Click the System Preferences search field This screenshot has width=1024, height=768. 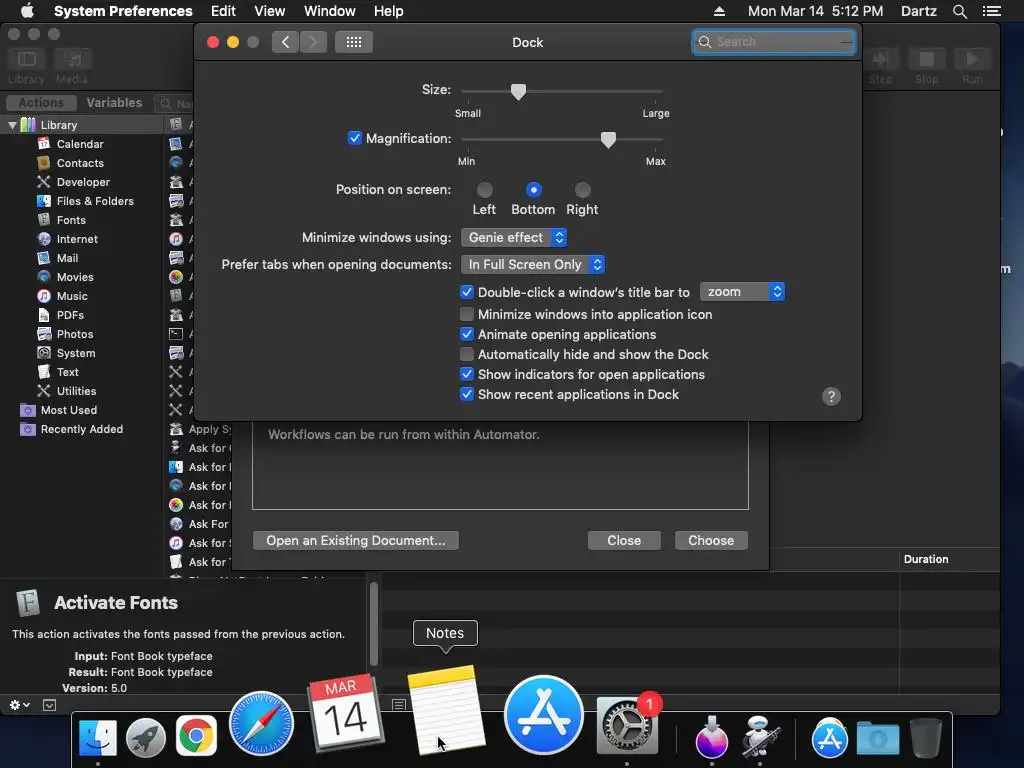(x=774, y=42)
